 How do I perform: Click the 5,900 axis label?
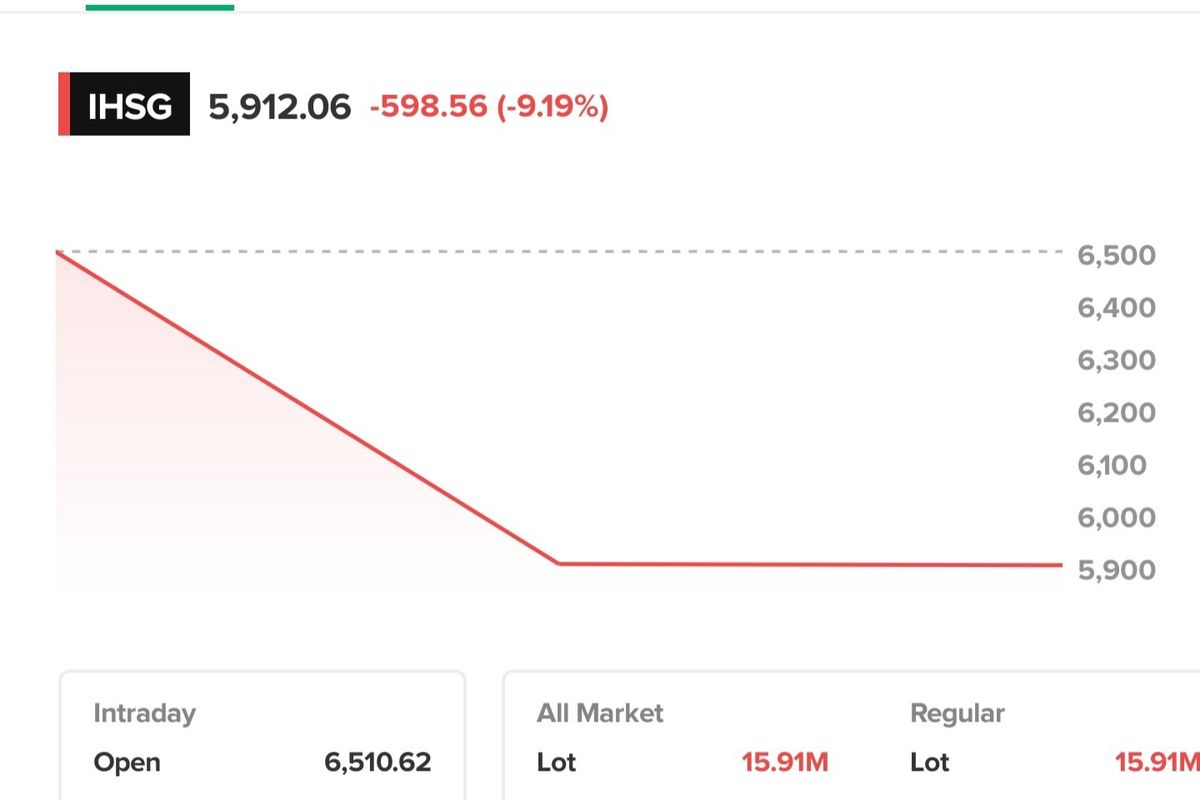tap(1116, 570)
